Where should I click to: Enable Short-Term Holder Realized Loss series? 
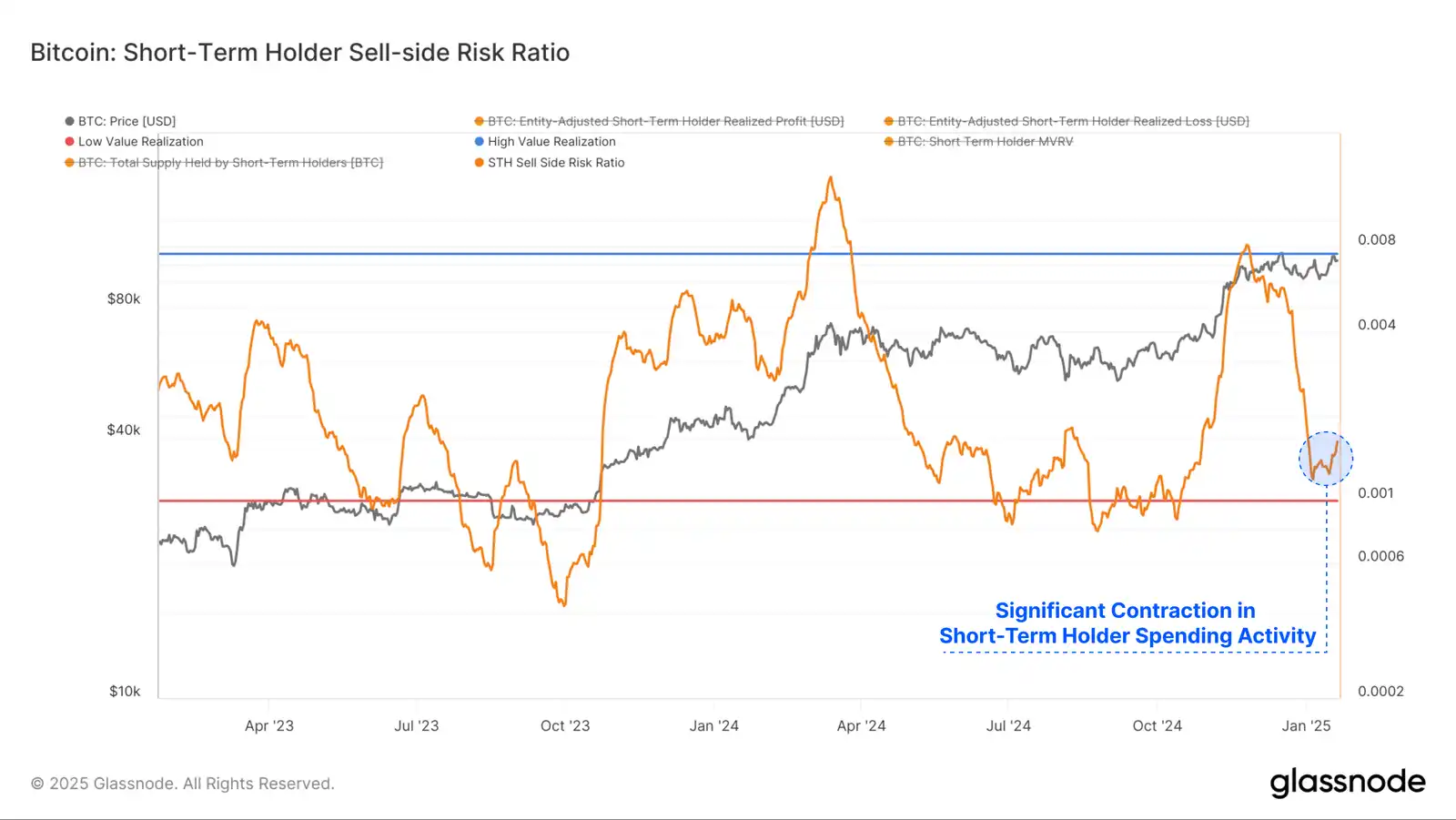point(1067,121)
